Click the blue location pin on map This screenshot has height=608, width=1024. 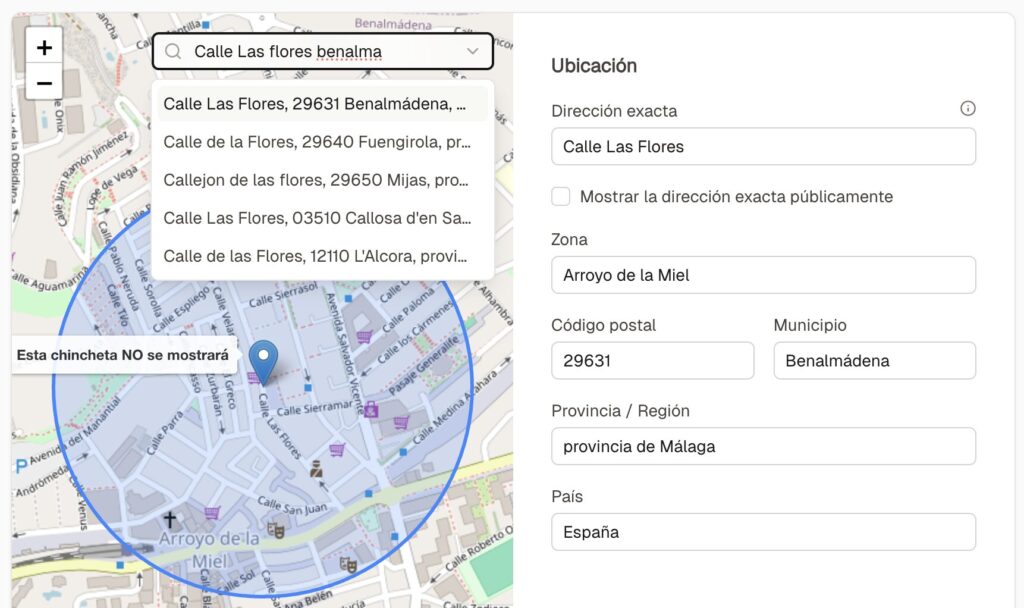point(263,362)
